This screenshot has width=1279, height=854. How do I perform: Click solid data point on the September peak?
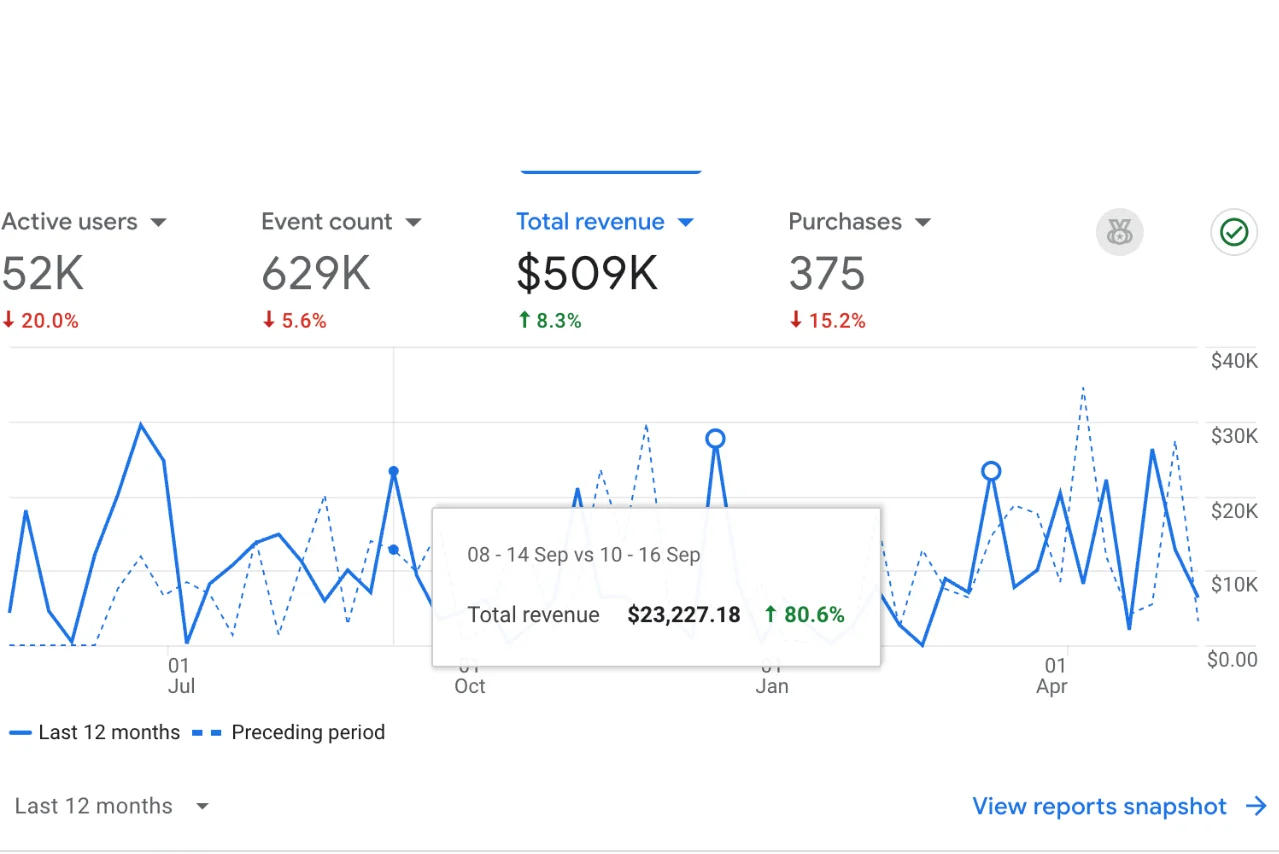[x=394, y=471]
